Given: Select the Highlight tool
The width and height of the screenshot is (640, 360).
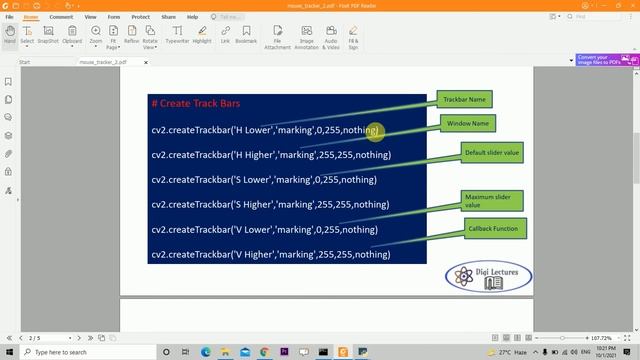Looking at the screenshot, I should [x=202, y=34].
